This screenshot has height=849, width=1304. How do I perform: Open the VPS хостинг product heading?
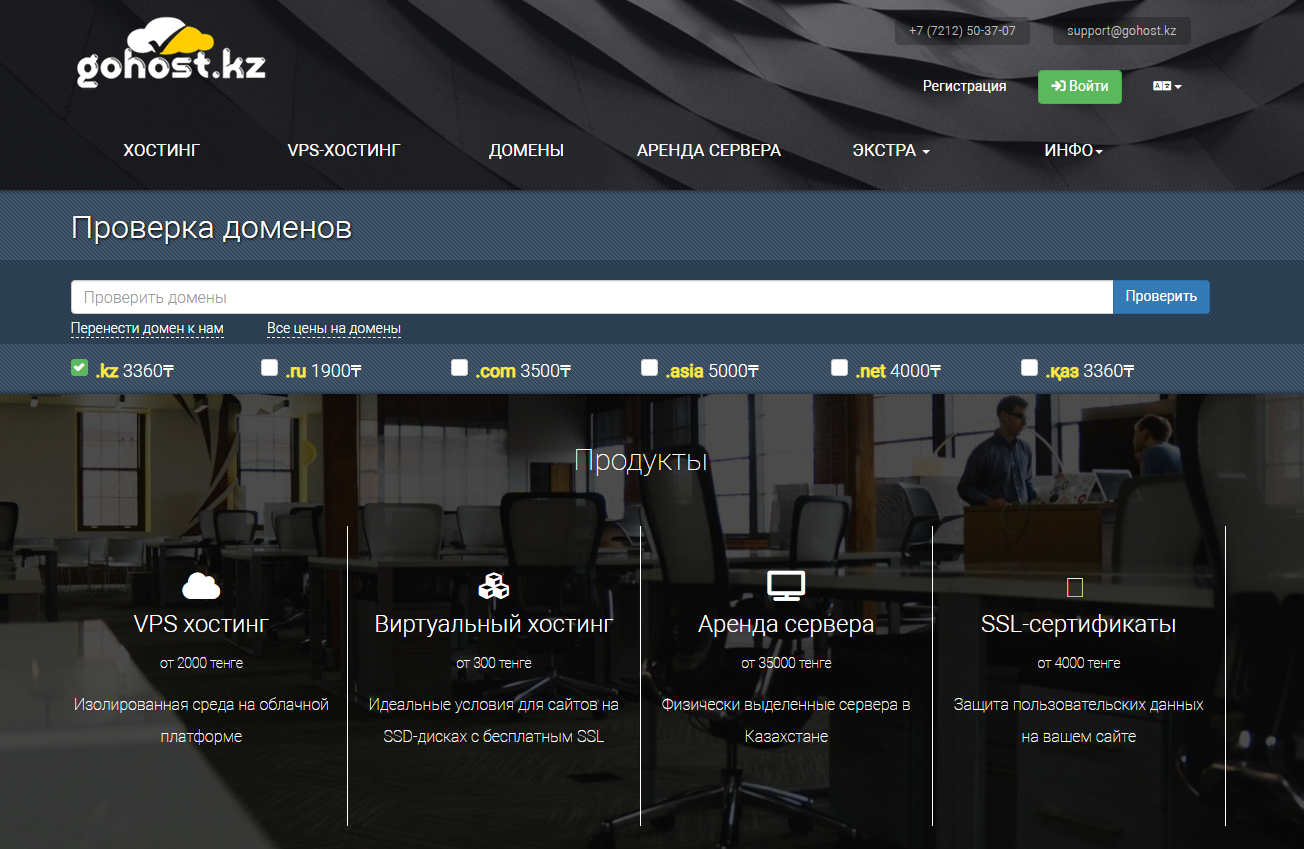(x=201, y=624)
